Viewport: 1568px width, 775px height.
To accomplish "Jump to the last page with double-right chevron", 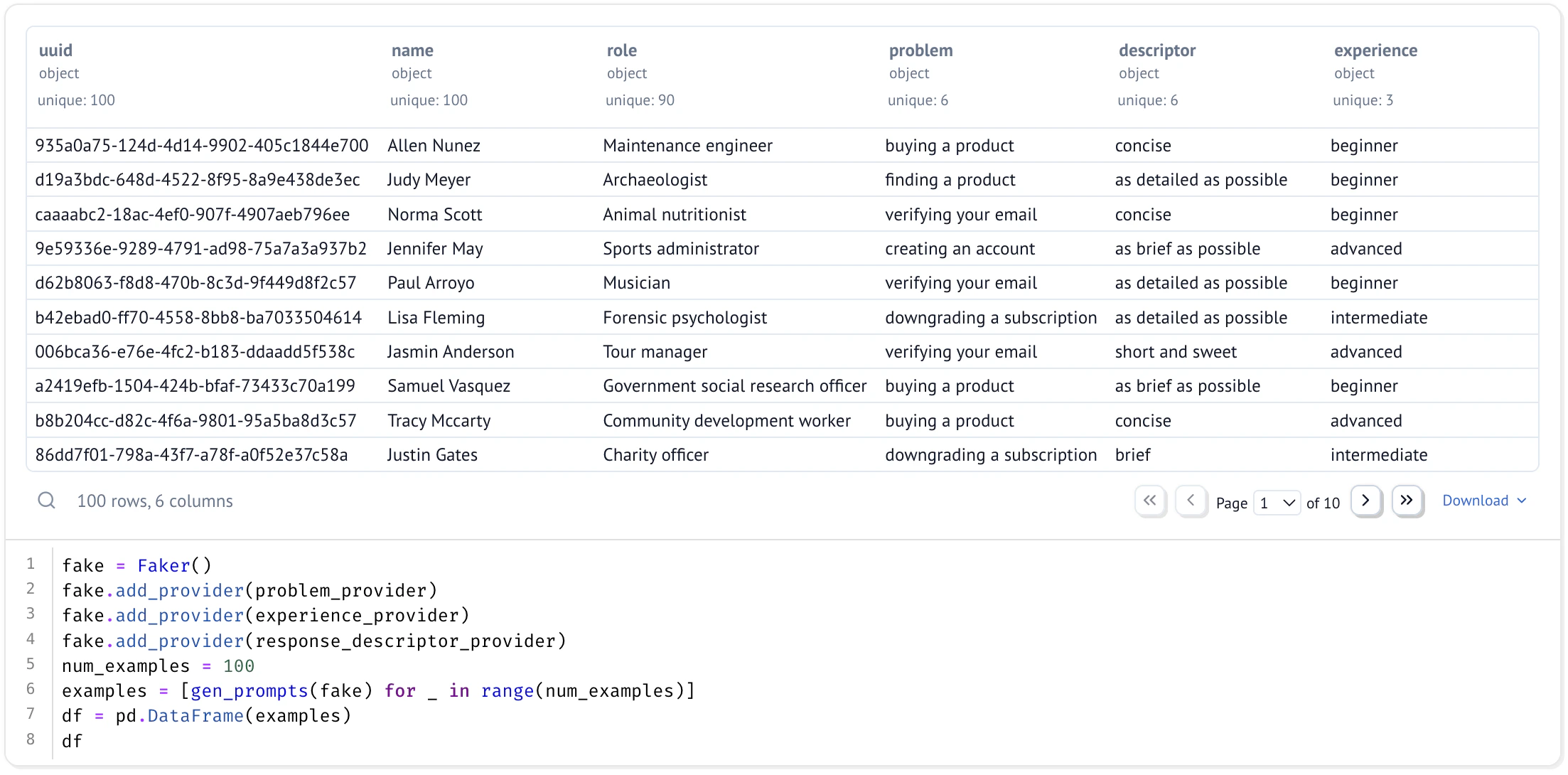I will [x=1407, y=501].
